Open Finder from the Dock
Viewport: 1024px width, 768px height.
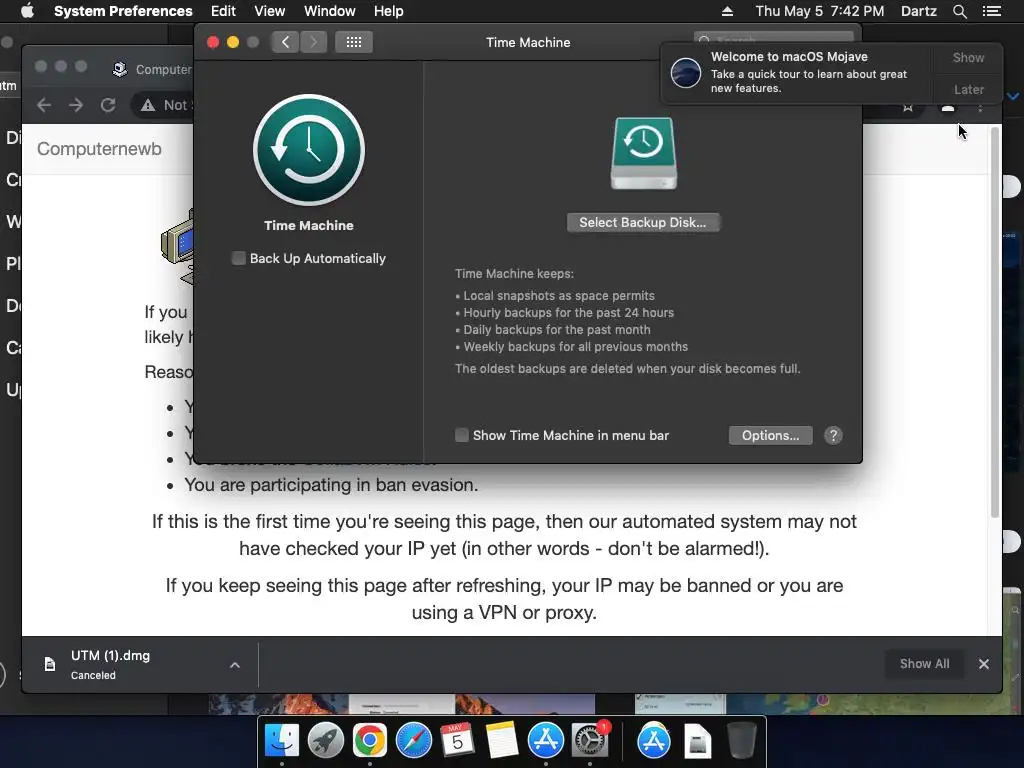click(281, 741)
